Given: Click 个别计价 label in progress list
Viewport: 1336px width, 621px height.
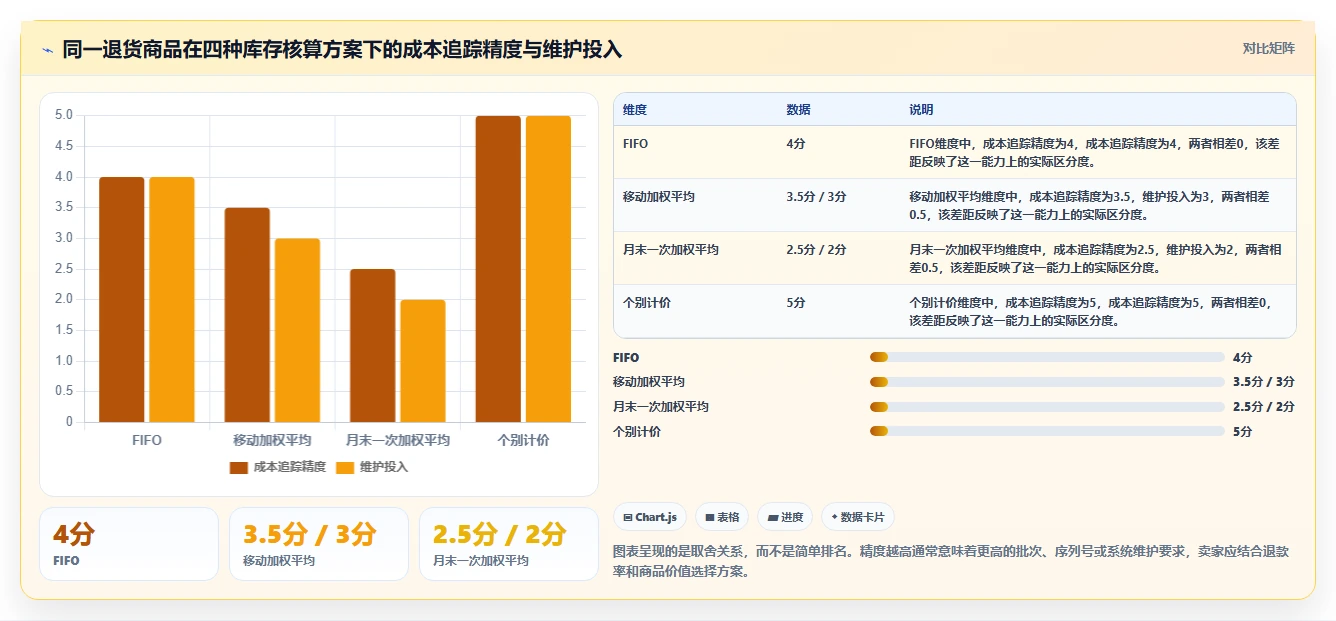Looking at the screenshot, I should 637,431.
